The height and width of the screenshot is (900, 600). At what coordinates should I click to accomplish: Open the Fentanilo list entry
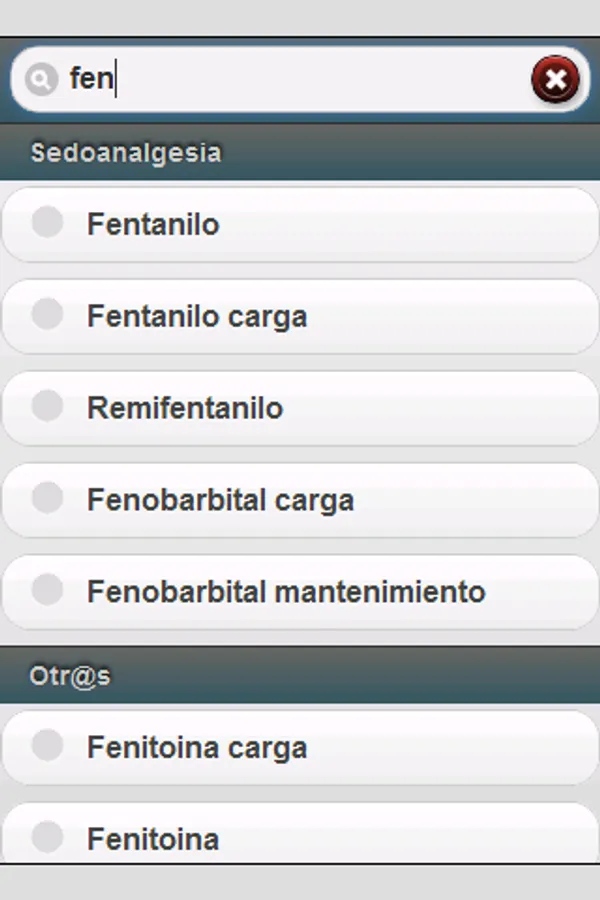[x=153, y=224]
